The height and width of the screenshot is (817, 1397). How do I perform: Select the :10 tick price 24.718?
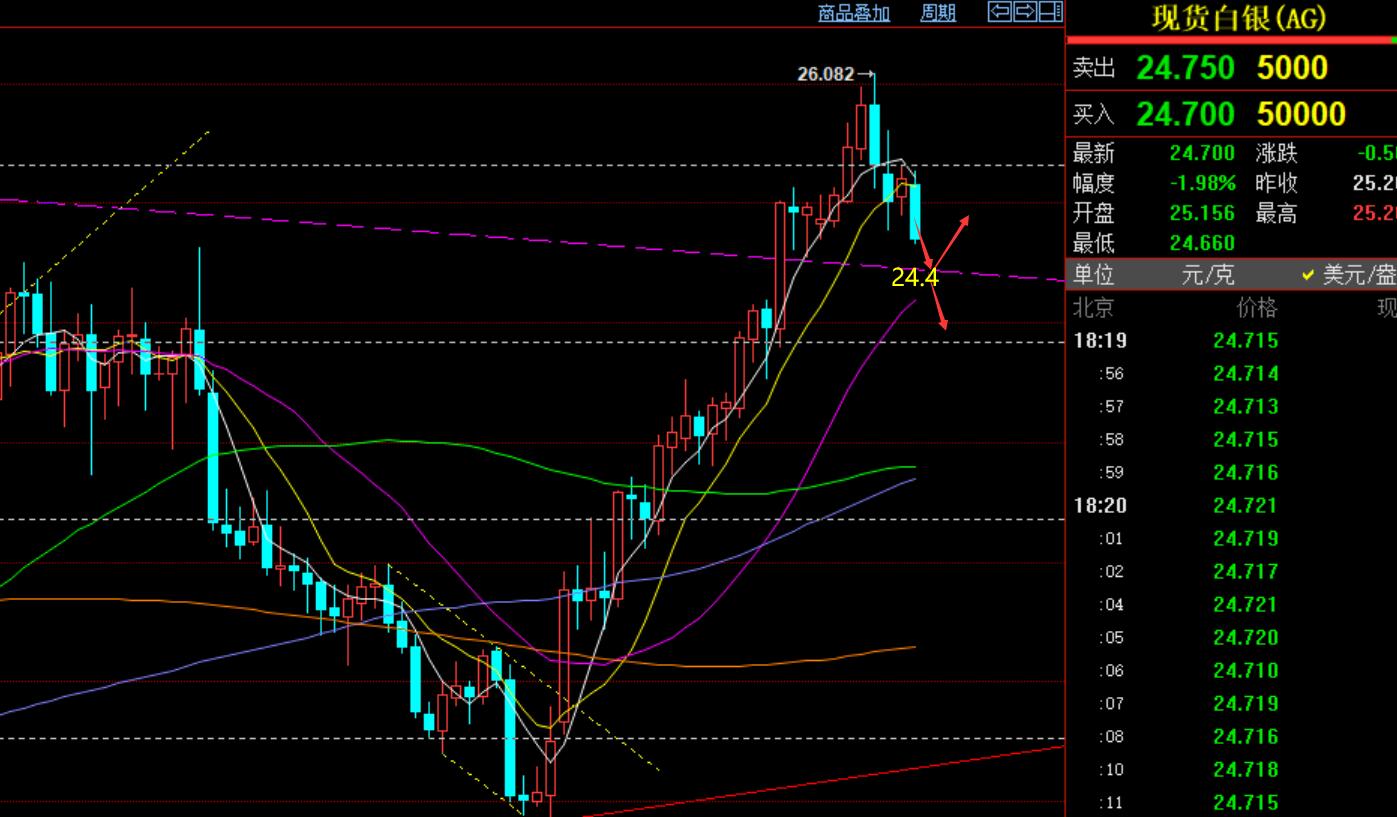point(1245,769)
